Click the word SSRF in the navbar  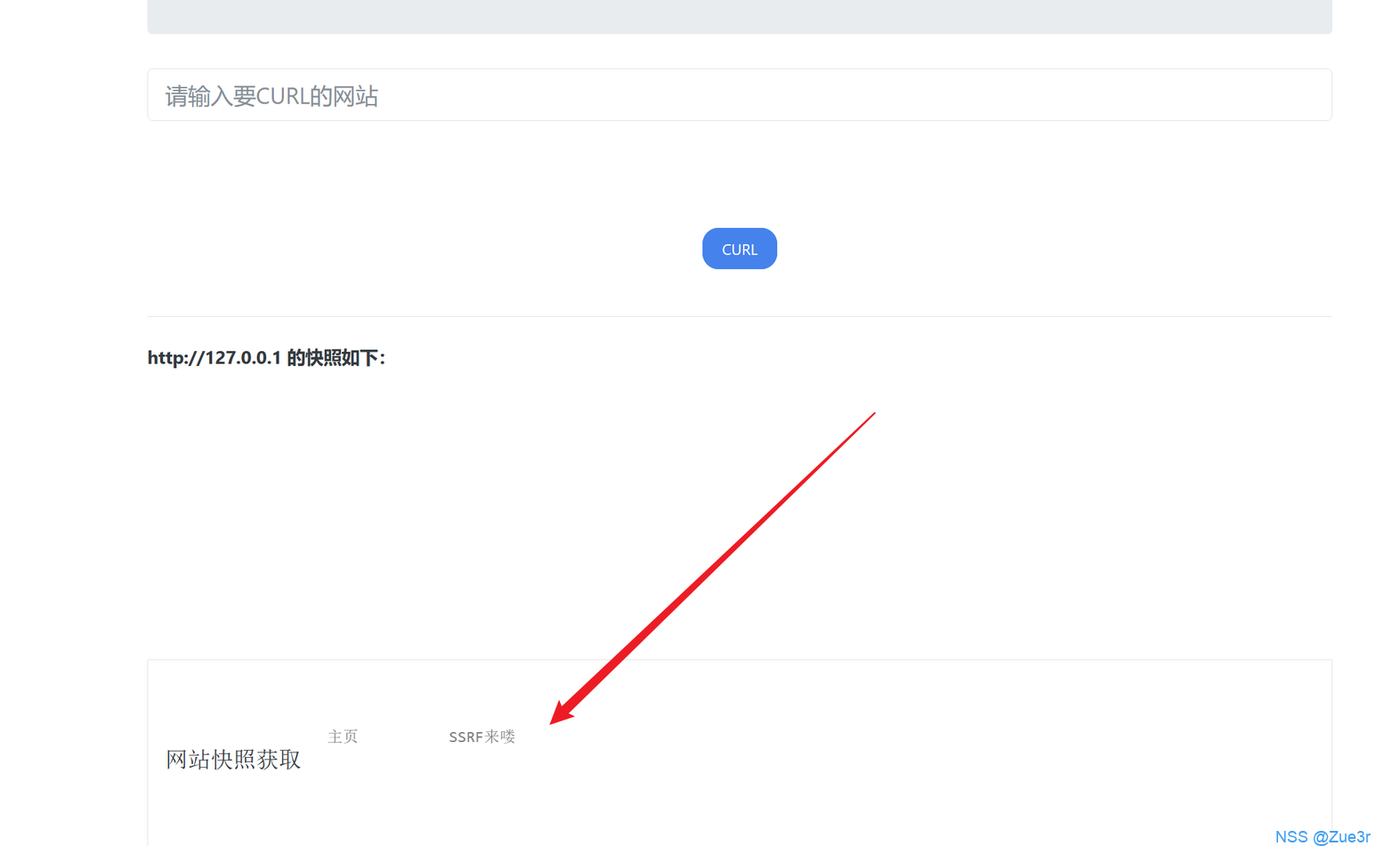tap(465, 736)
